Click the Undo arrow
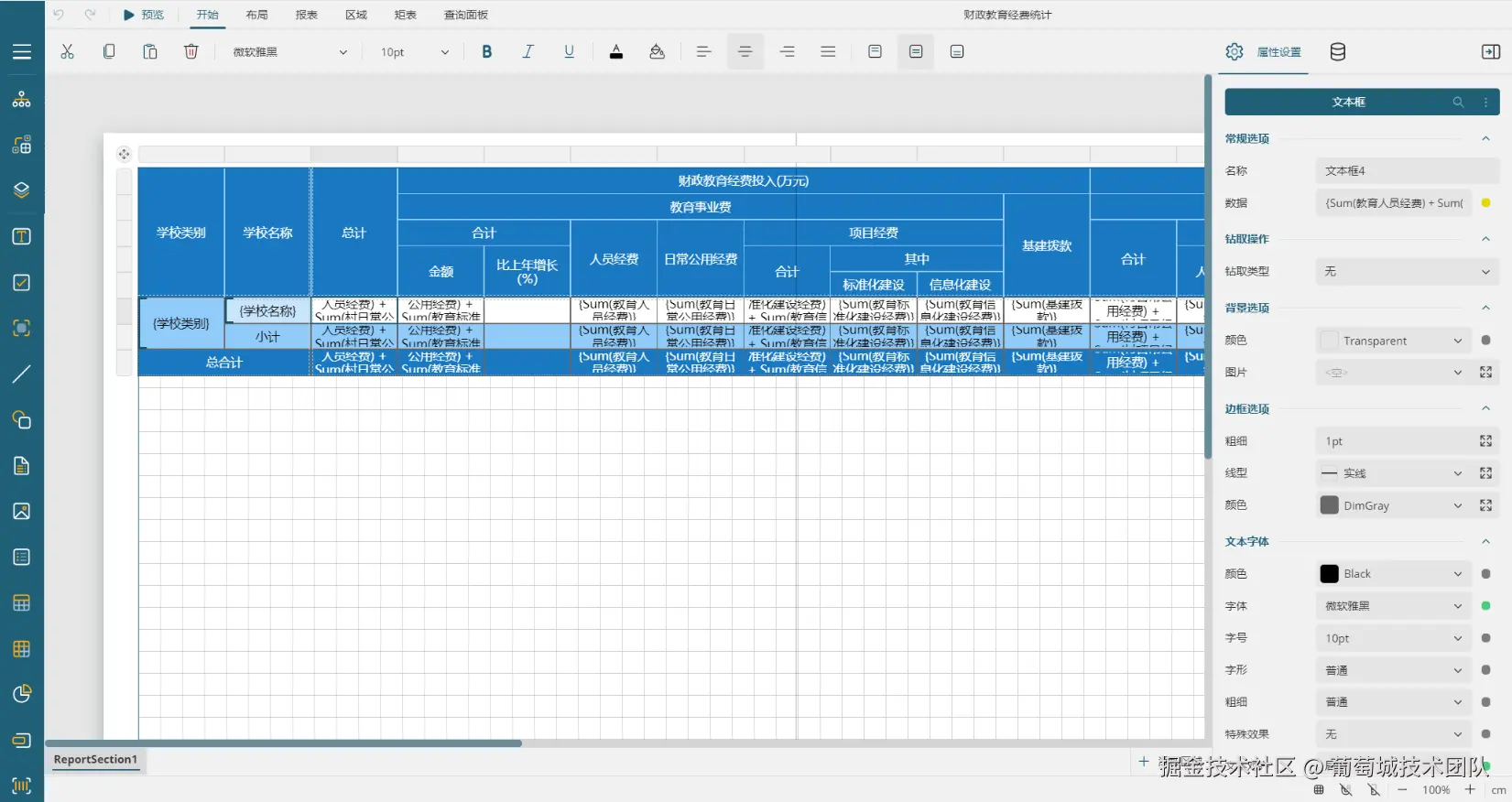 [59, 15]
